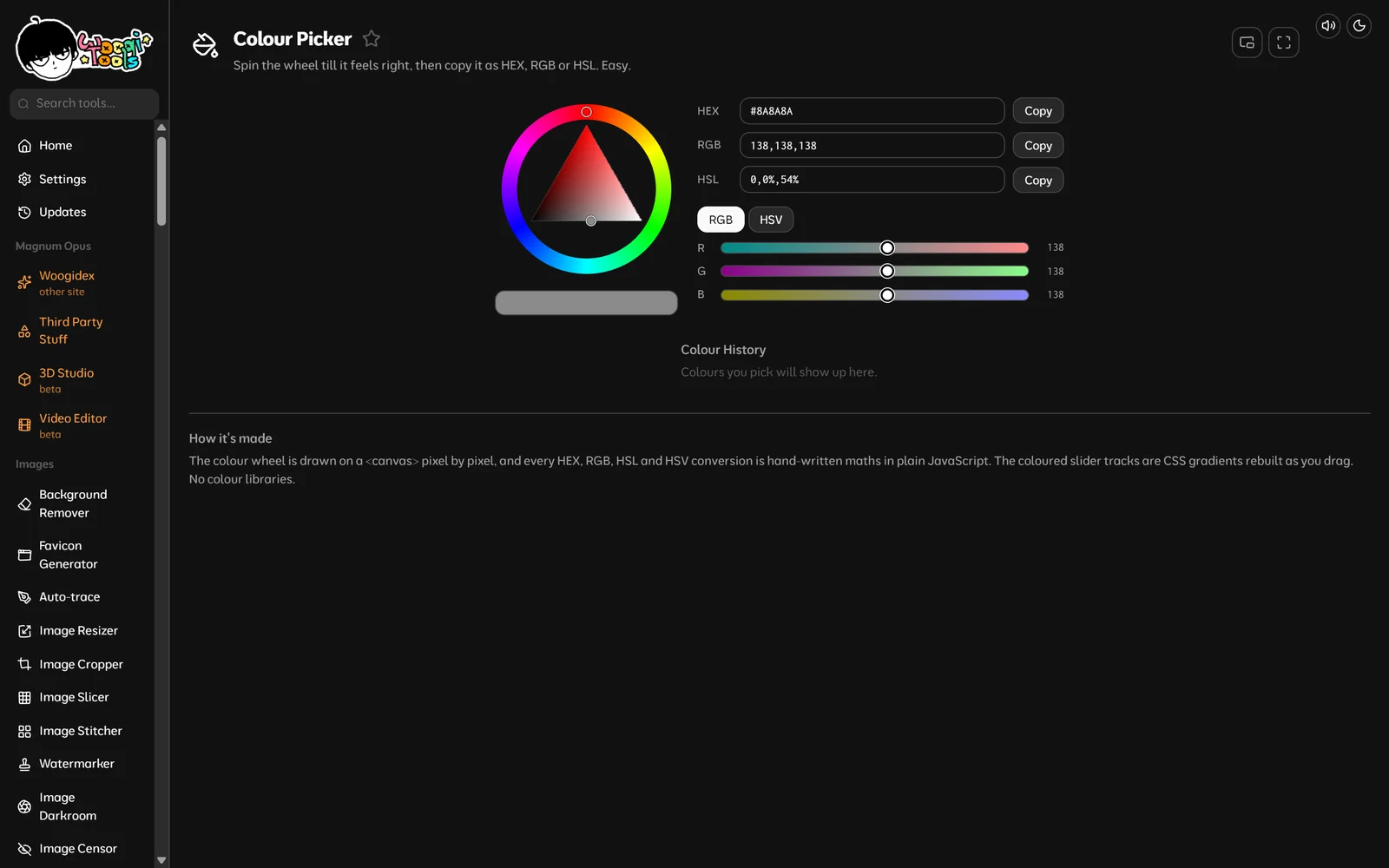
Task: Copy the RGB value
Action: [x=1038, y=146]
